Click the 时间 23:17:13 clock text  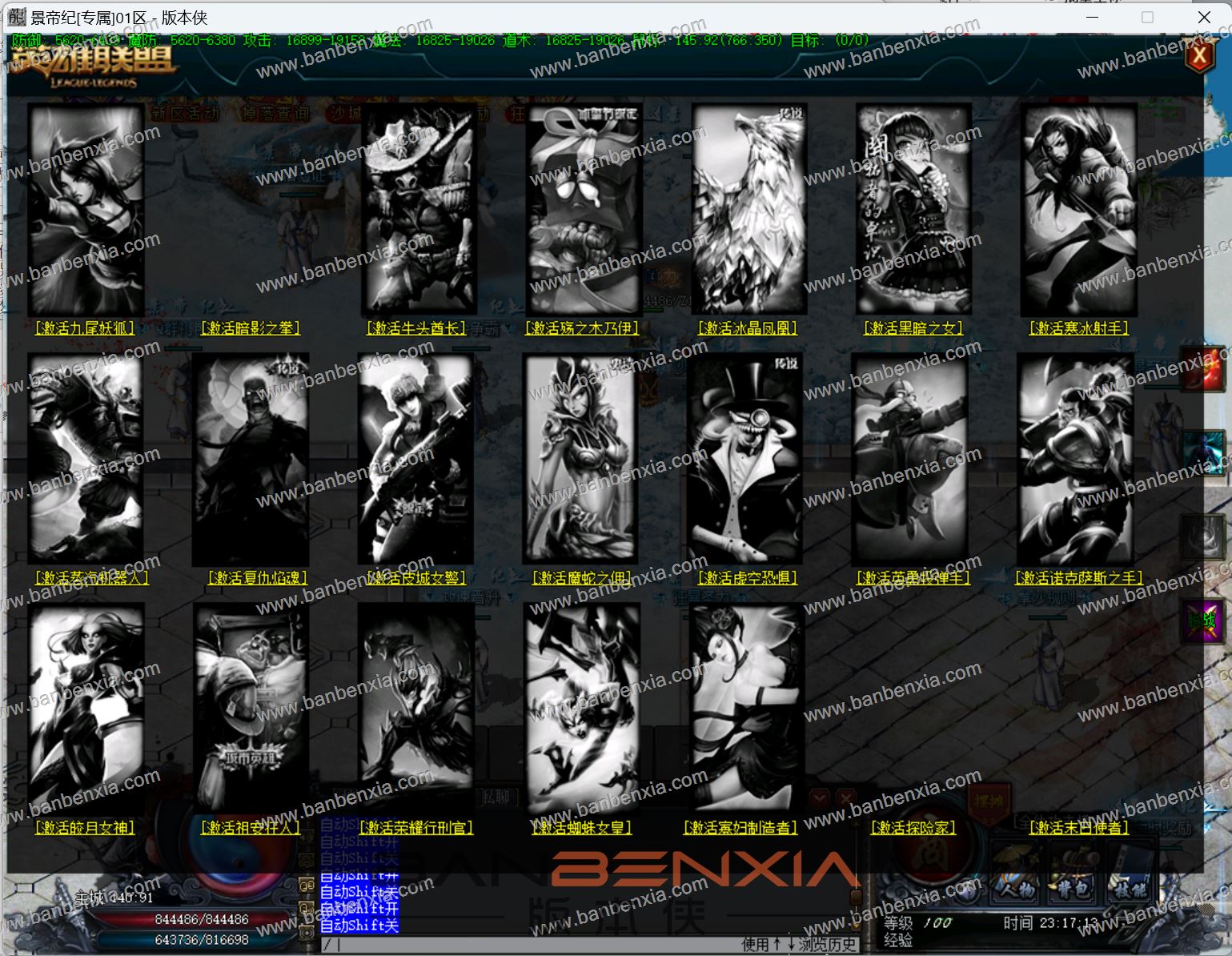pyautogui.click(x=1050, y=923)
